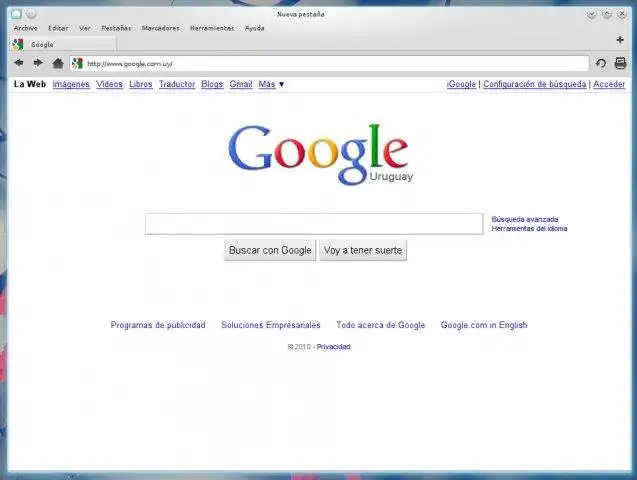
Task: Open Configuración de búsqueda link
Action: click(x=535, y=84)
